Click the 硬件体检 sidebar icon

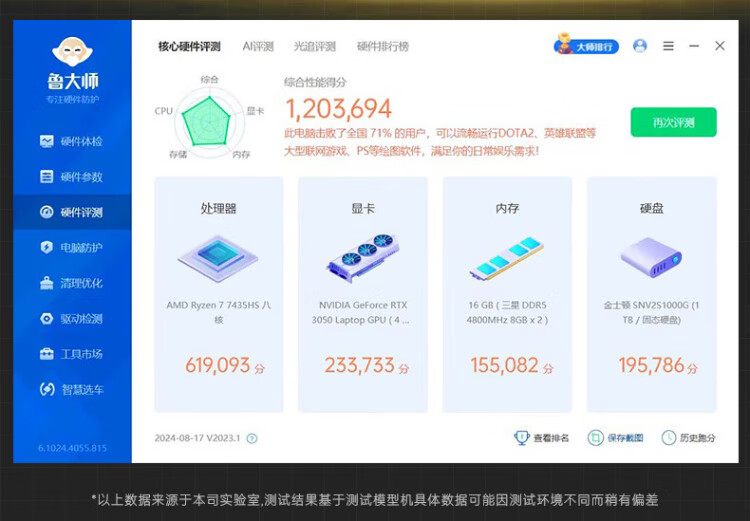(47, 141)
